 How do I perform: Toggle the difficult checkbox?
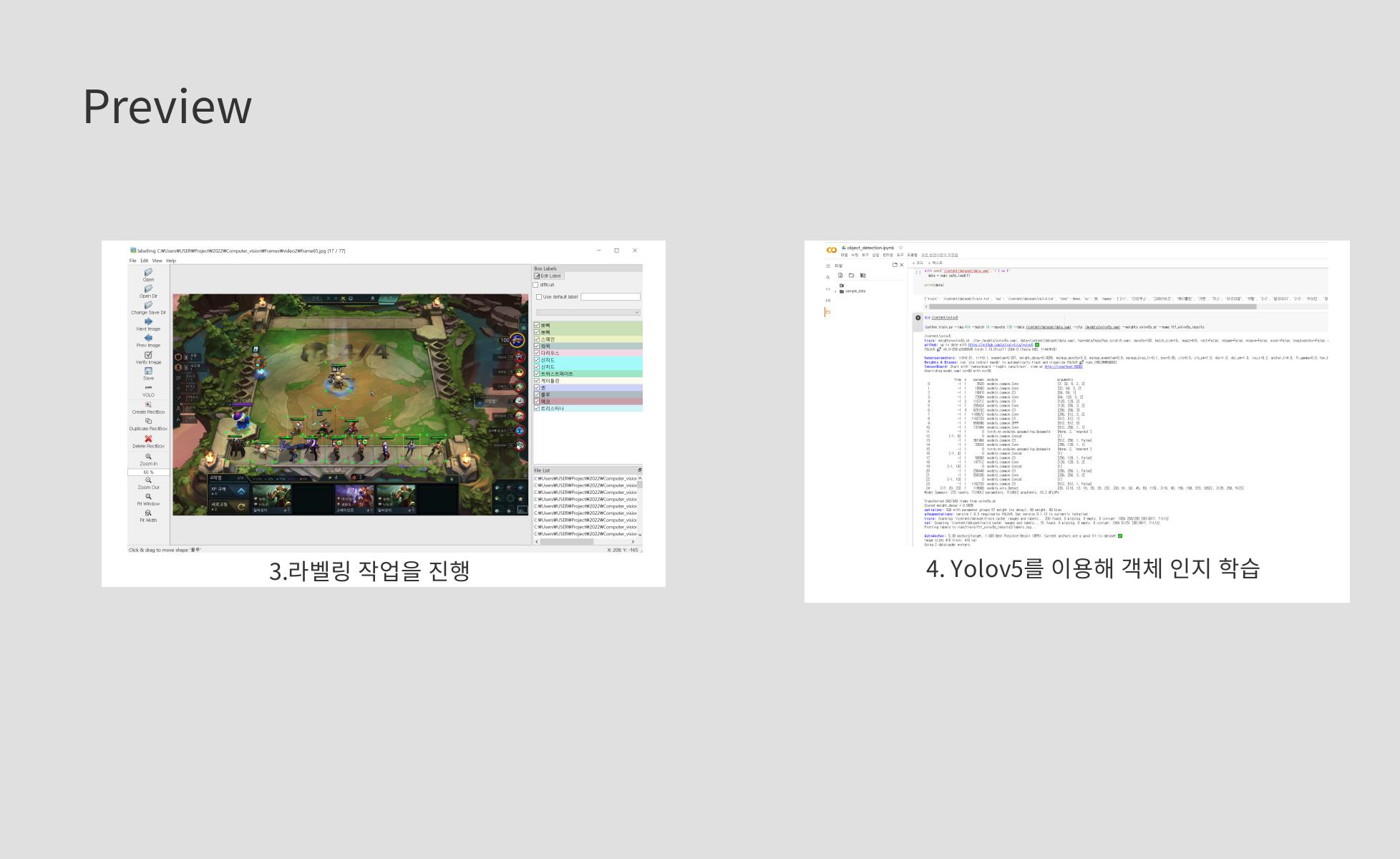tap(536, 285)
